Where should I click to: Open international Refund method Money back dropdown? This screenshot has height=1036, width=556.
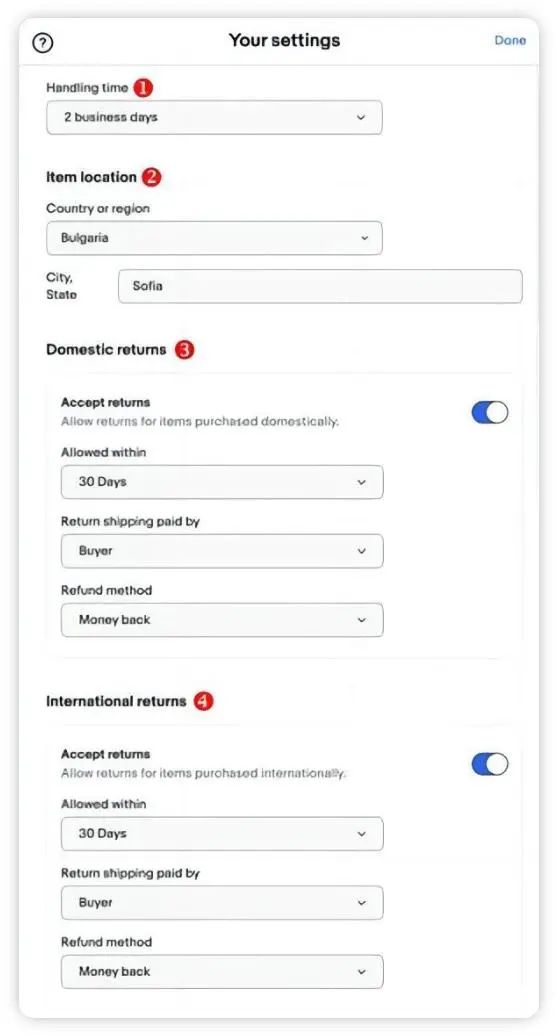click(222, 971)
